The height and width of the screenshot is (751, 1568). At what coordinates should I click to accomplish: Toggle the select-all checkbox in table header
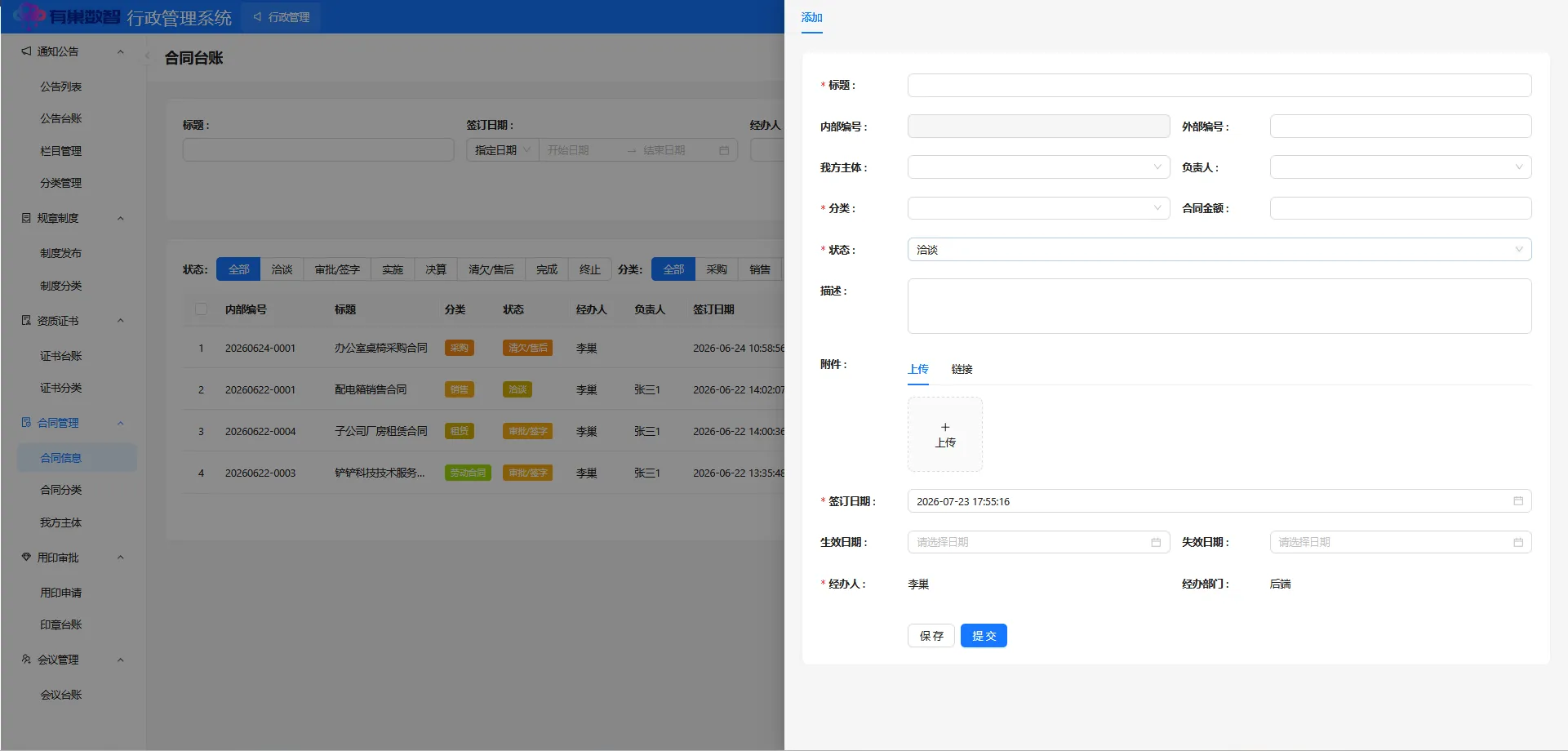(201, 309)
